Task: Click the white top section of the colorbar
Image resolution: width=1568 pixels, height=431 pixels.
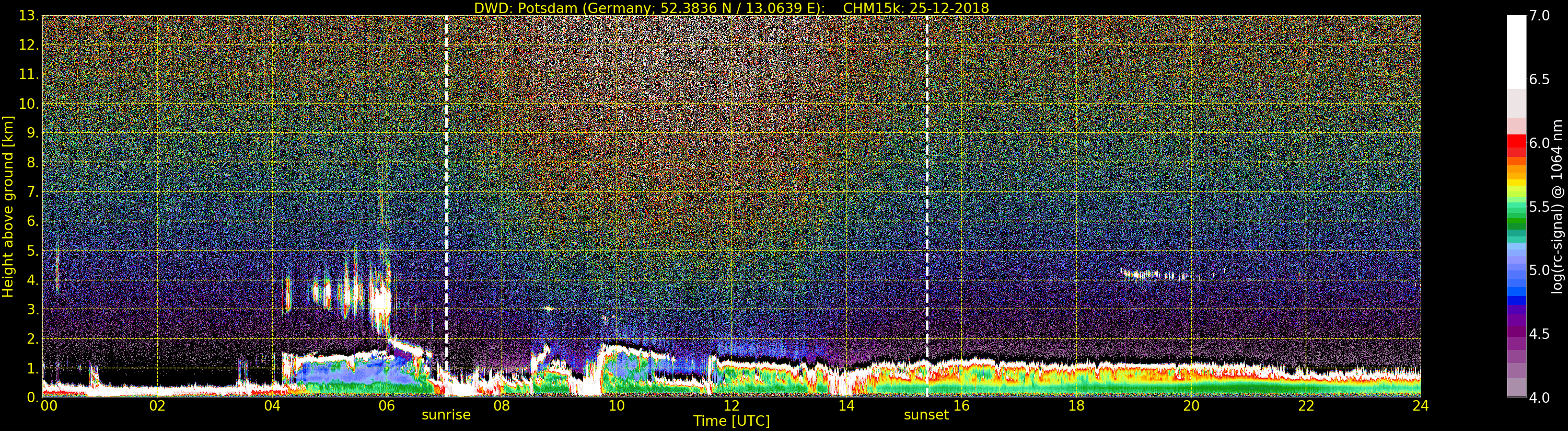Action: click(x=1516, y=52)
